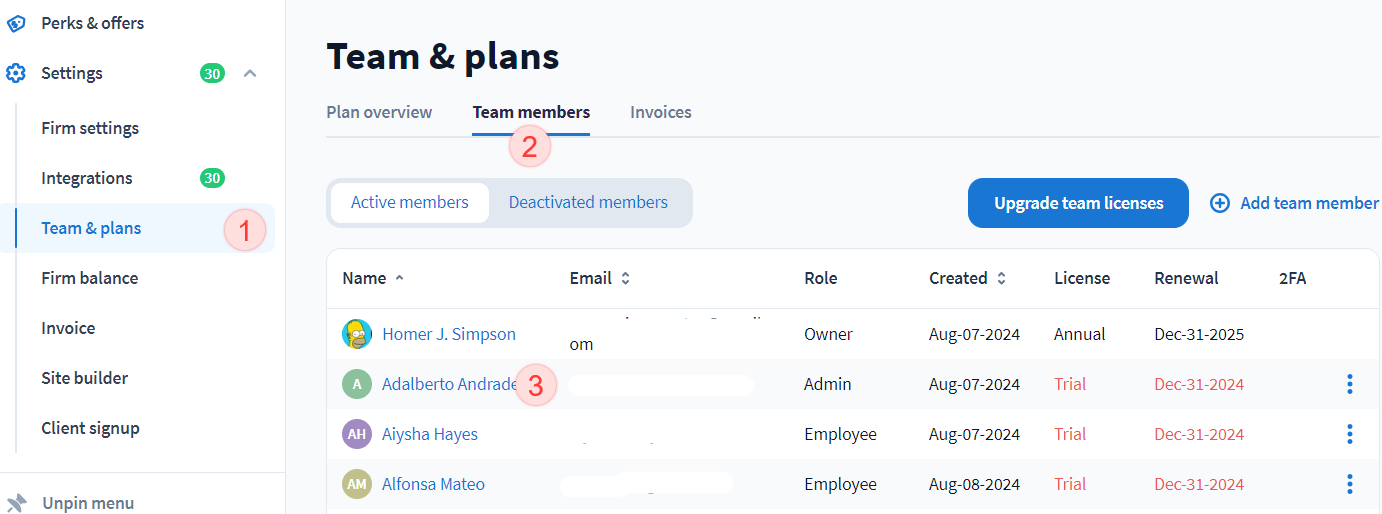This screenshot has height=514, width=1382.
Task: Open the Plan overview tab
Action: [x=379, y=112]
